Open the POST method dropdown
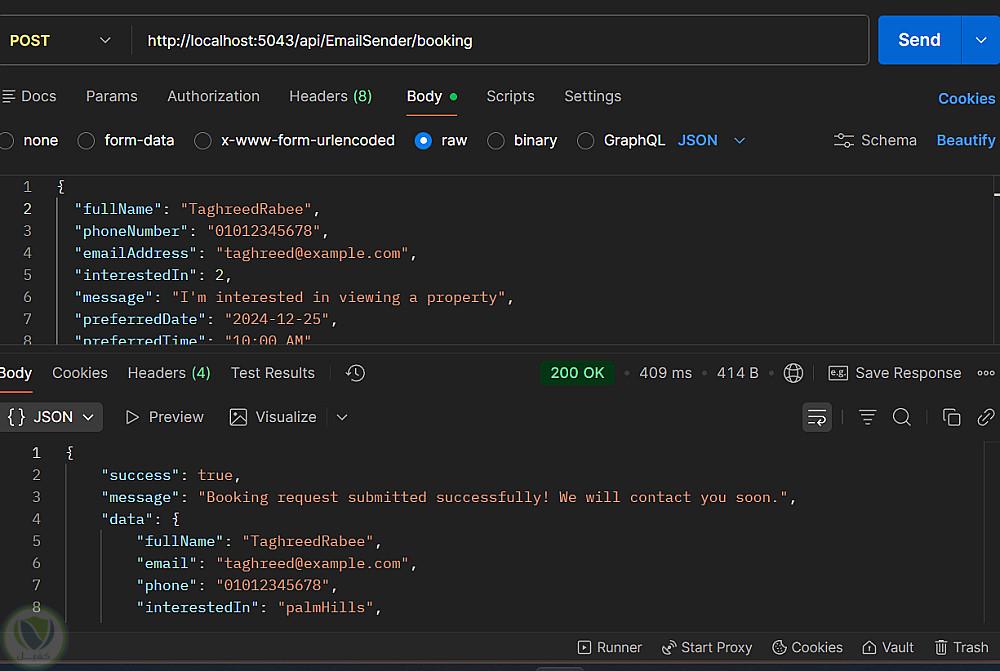This screenshot has width=1000, height=671. point(58,41)
